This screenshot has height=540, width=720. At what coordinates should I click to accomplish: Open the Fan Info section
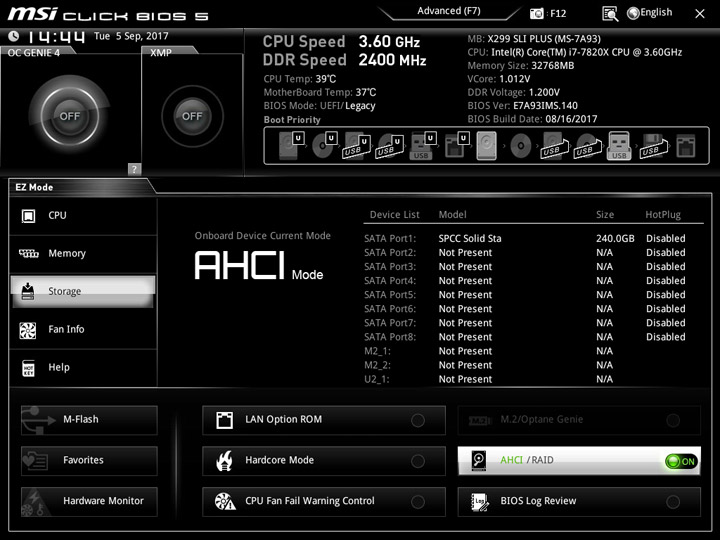83,329
